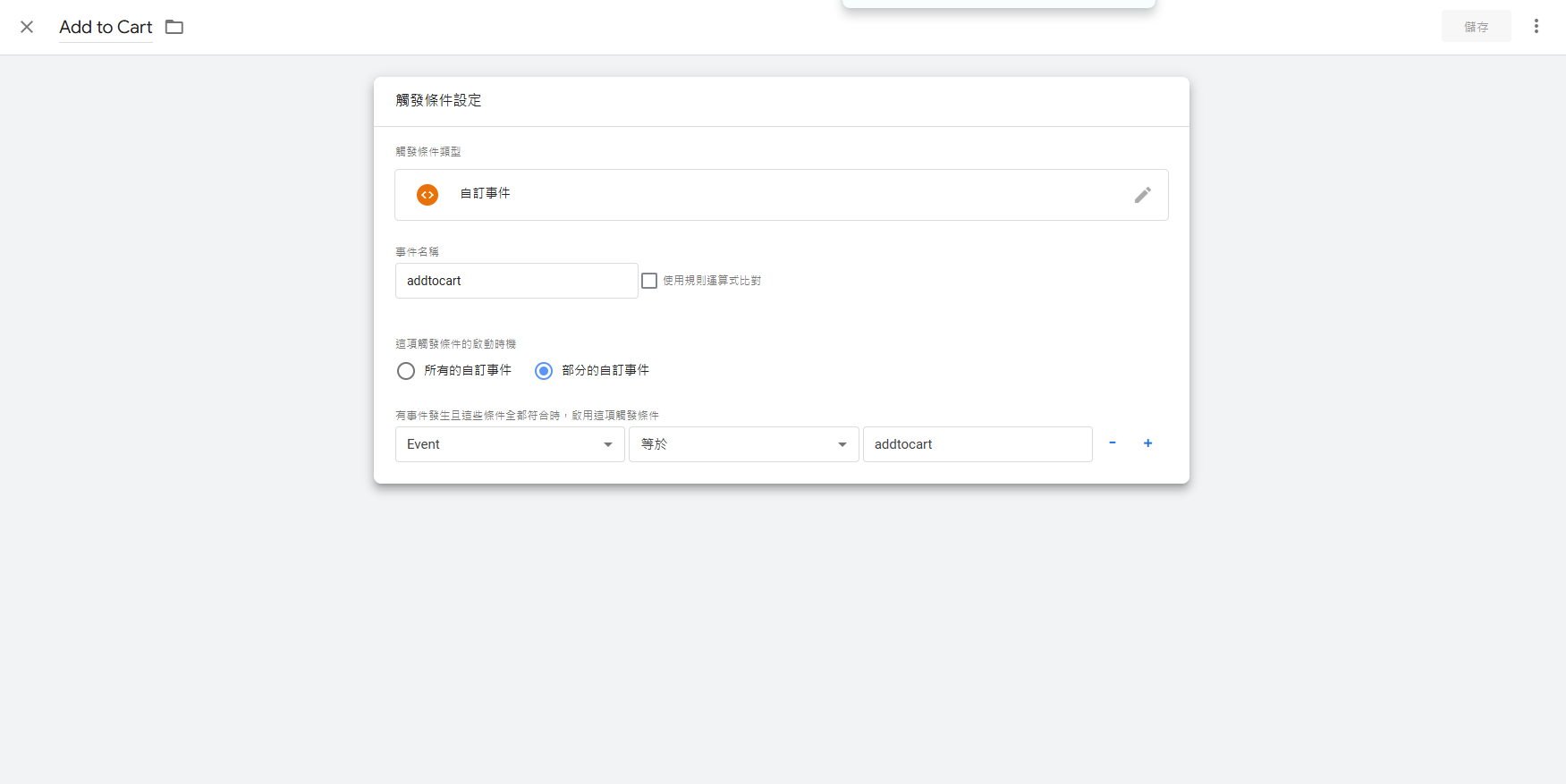Image resolution: width=1566 pixels, height=784 pixels.
Task: Click the 這項觸發條件的啟動時機 section label
Action: tap(455, 344)
